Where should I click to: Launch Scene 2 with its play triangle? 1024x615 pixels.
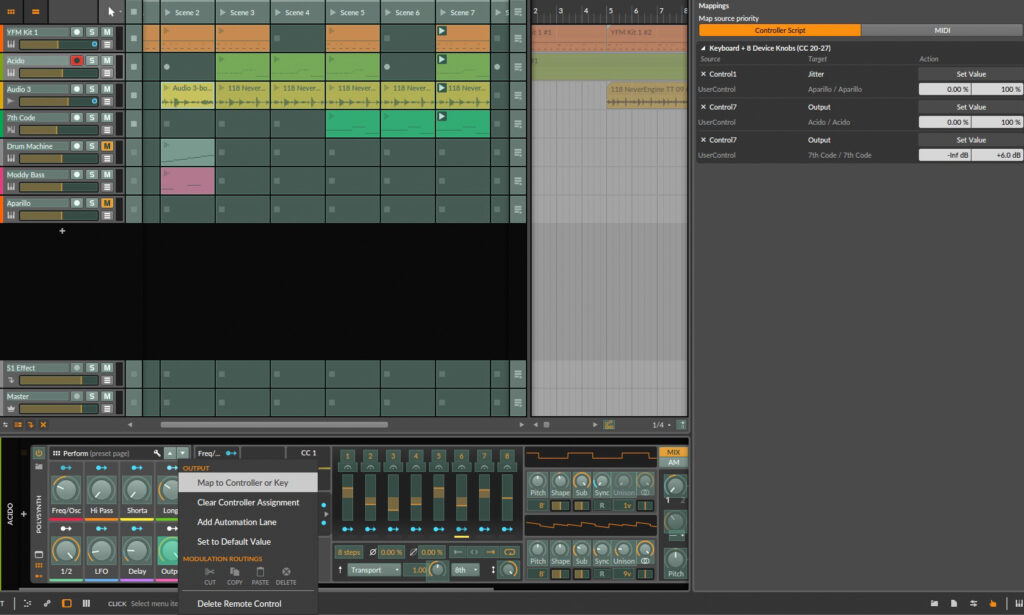coord(168,12)
